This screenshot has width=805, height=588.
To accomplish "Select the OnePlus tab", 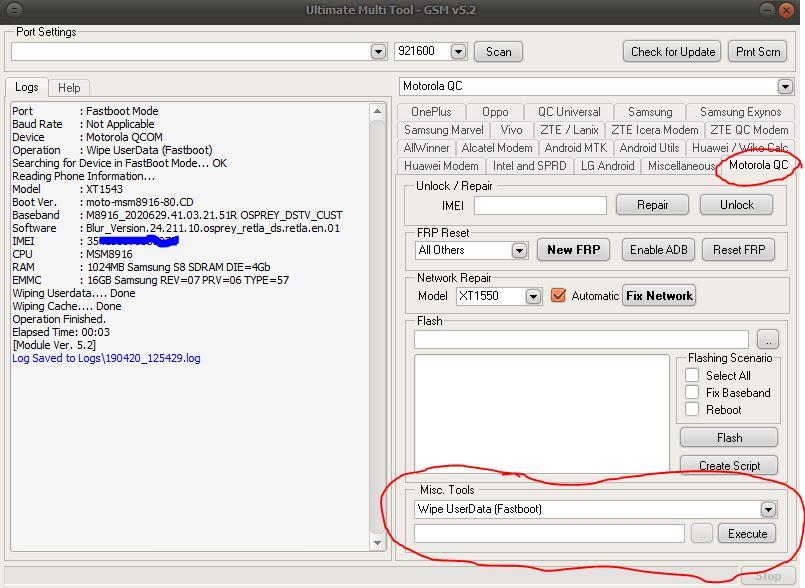I will coord(431,112).
